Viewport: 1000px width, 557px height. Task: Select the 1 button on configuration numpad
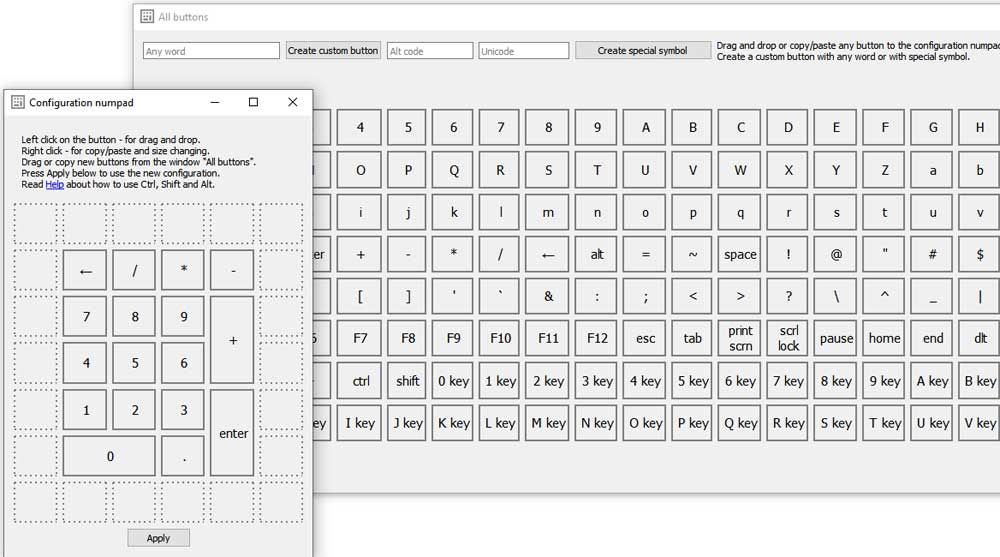click(x=85, y=410)
